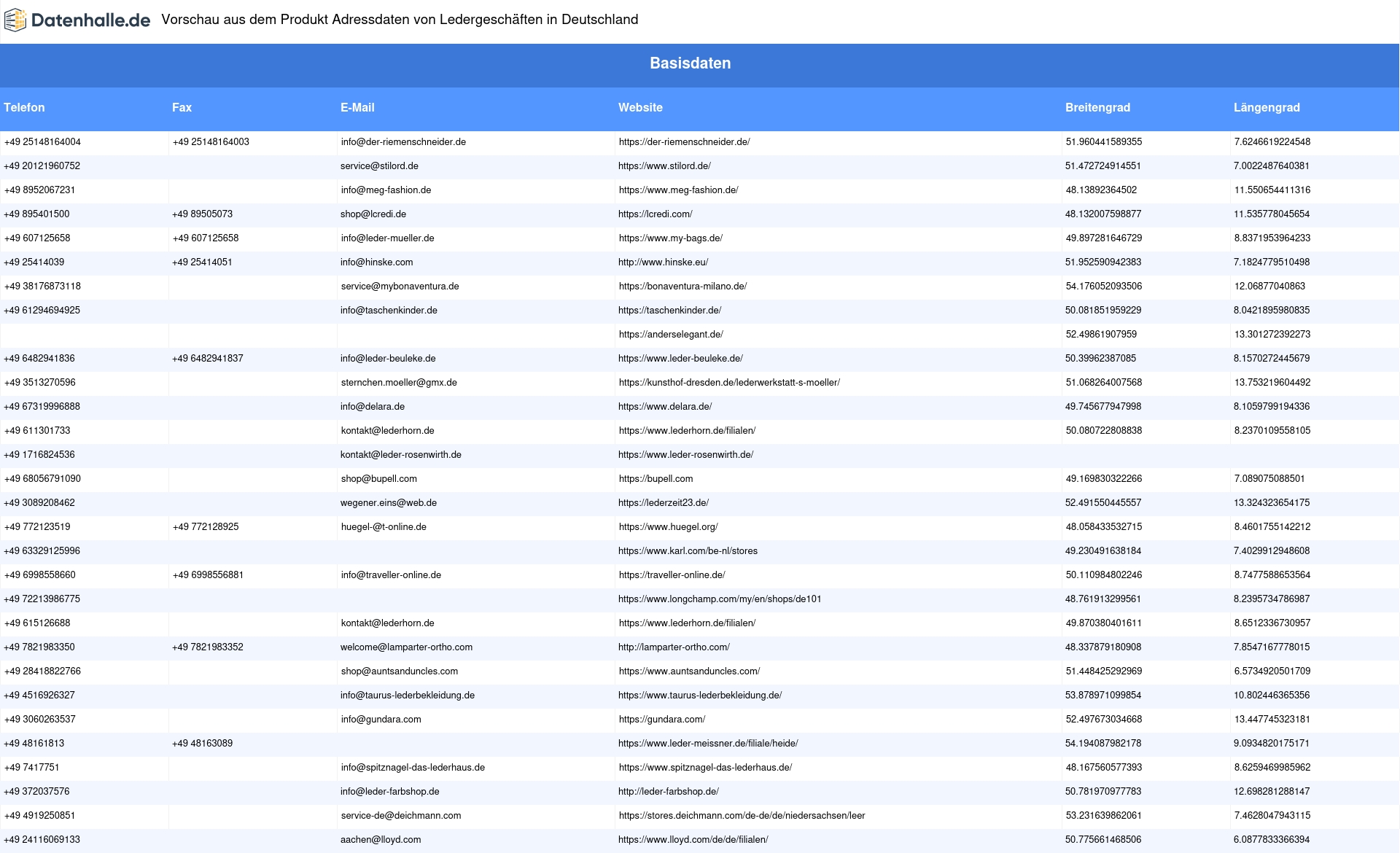This screenshot has height=853, width=1400.
Task: Open website https://www.huegel.org/
Action: click(668, 527)
